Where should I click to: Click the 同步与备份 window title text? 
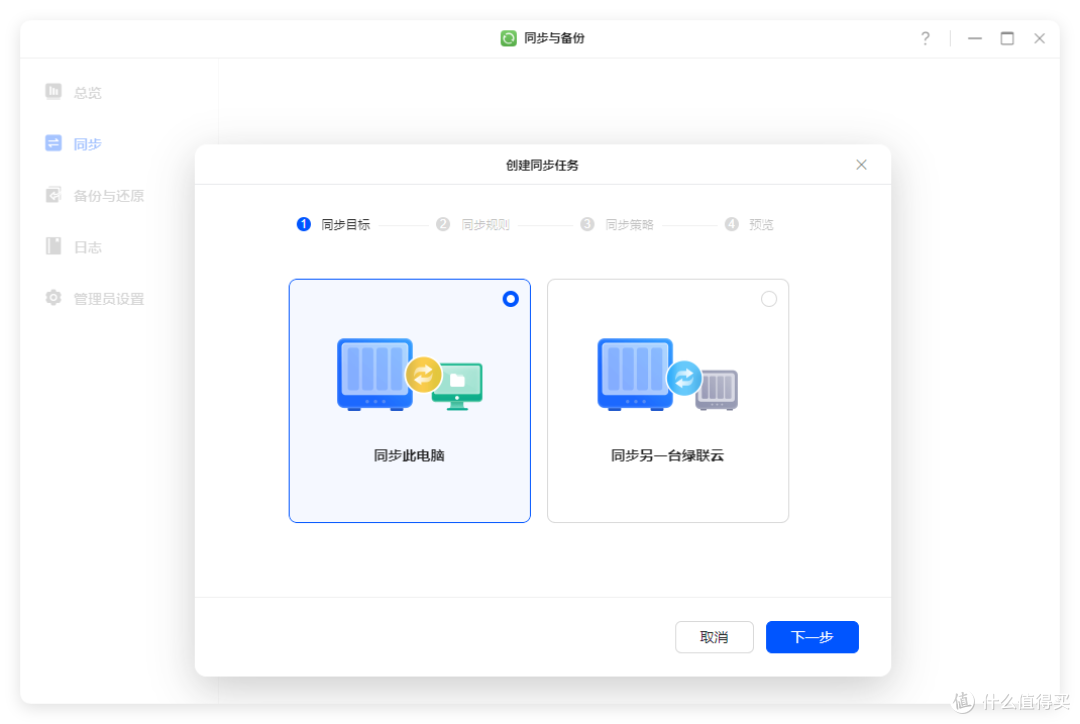pos(554,39)
